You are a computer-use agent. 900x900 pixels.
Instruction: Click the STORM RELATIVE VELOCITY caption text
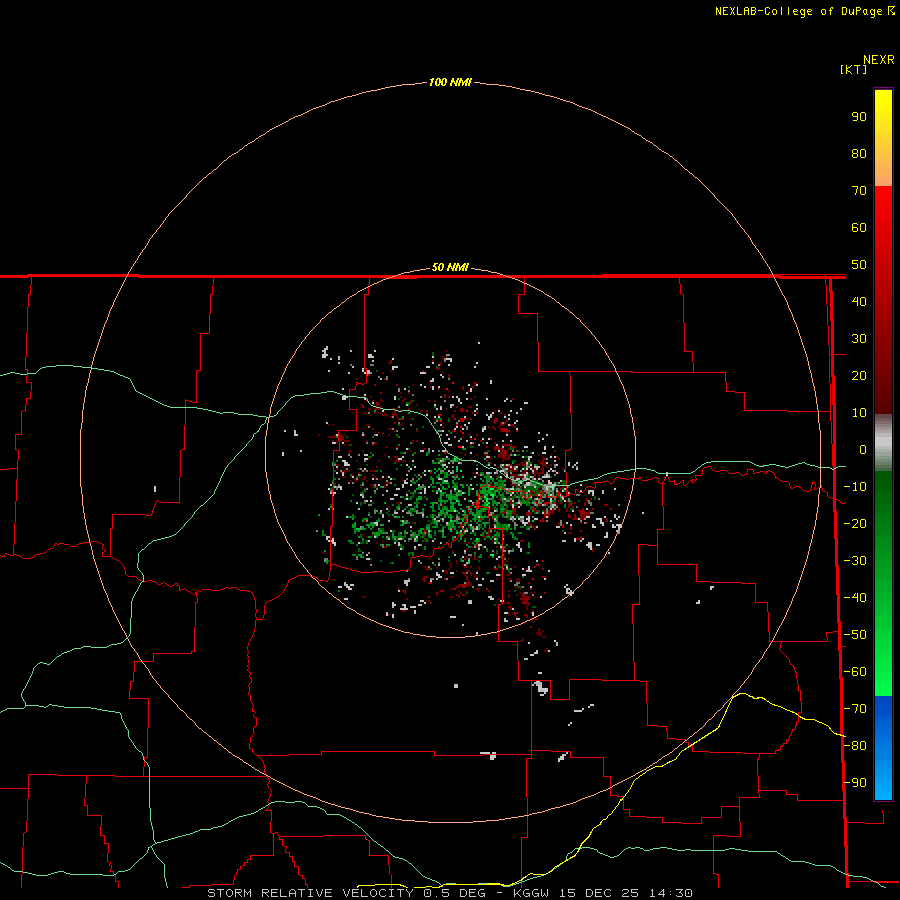[310, 893]
